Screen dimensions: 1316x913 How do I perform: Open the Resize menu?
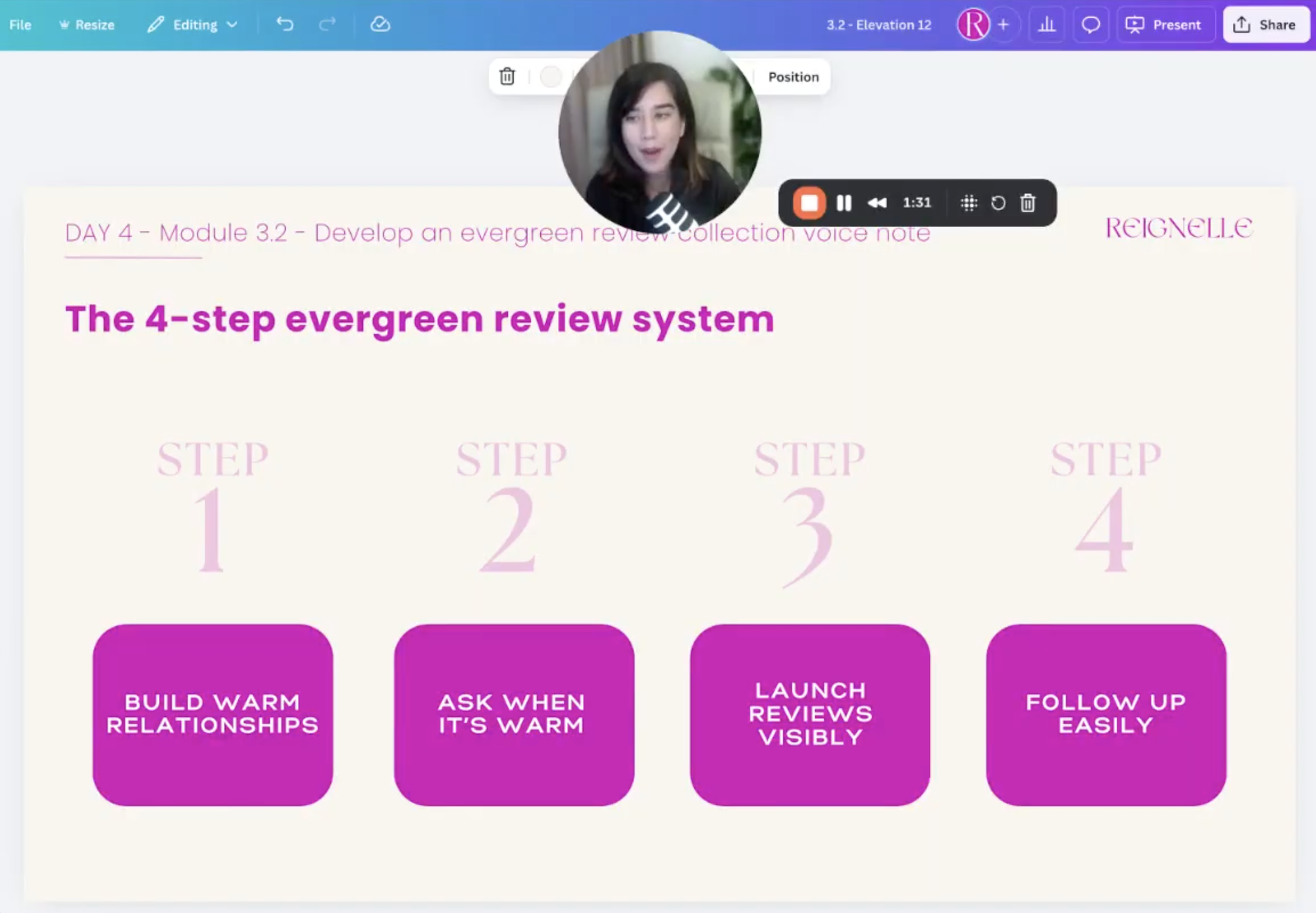click(87, 25)
